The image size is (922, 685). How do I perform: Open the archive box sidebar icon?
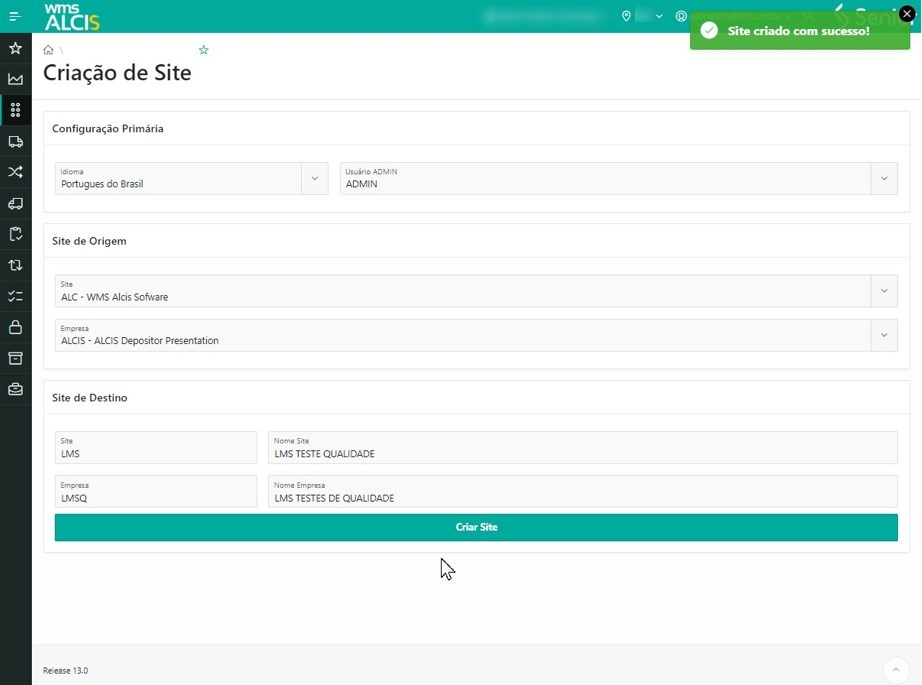click(x=15, y=358)
